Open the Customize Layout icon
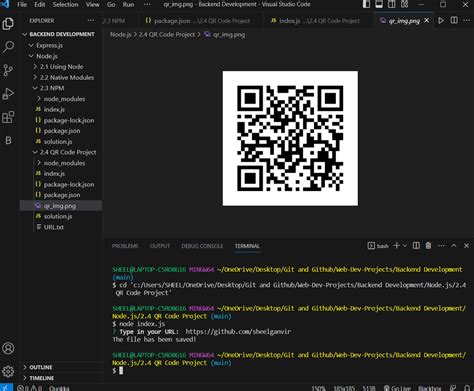 [x=404, y=4]
